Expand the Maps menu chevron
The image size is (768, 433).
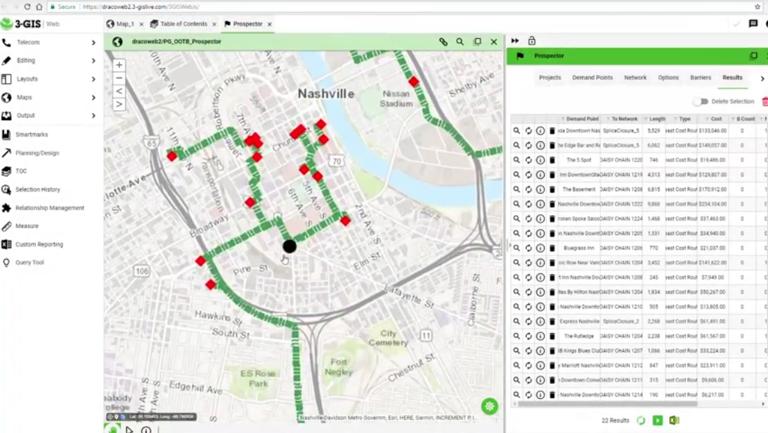(93, 97)
